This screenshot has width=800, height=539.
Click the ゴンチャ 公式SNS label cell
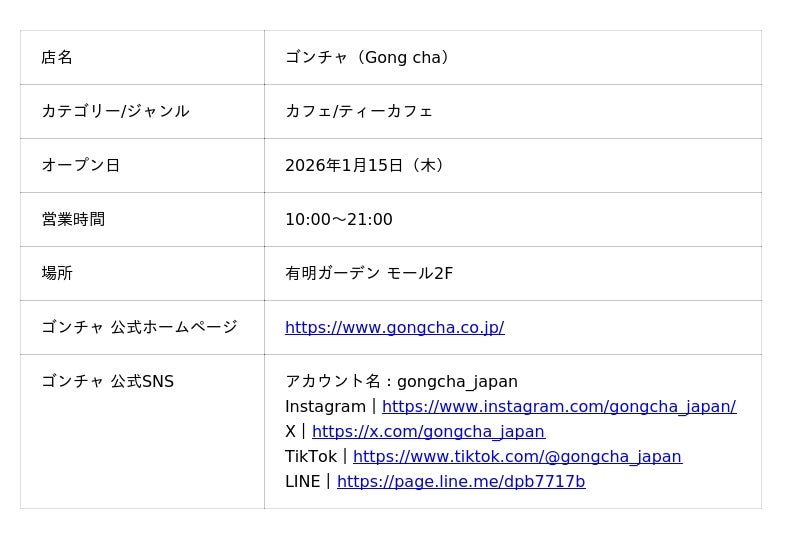[x=107, y=382]
